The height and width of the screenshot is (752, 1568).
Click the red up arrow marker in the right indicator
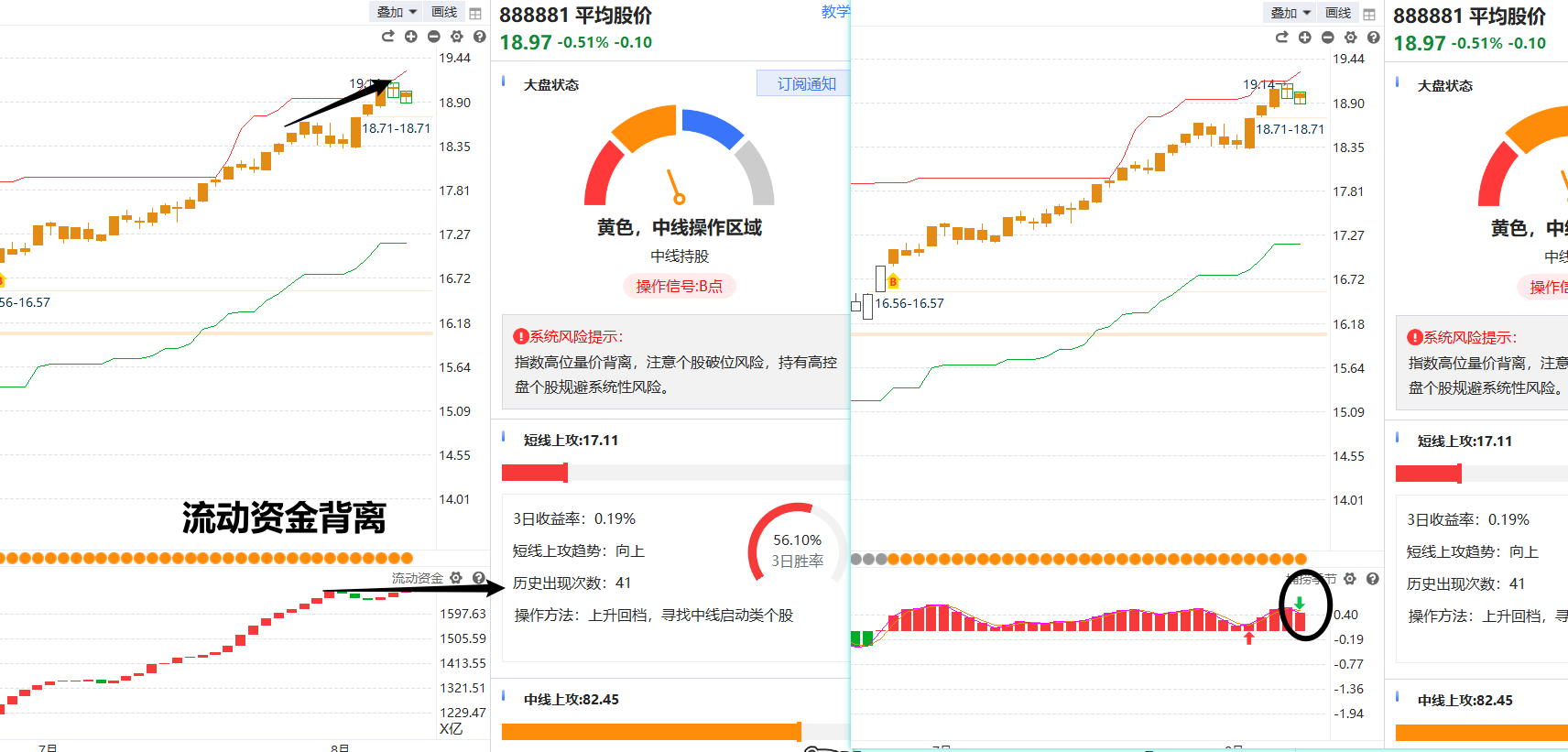click(1248, 638)
